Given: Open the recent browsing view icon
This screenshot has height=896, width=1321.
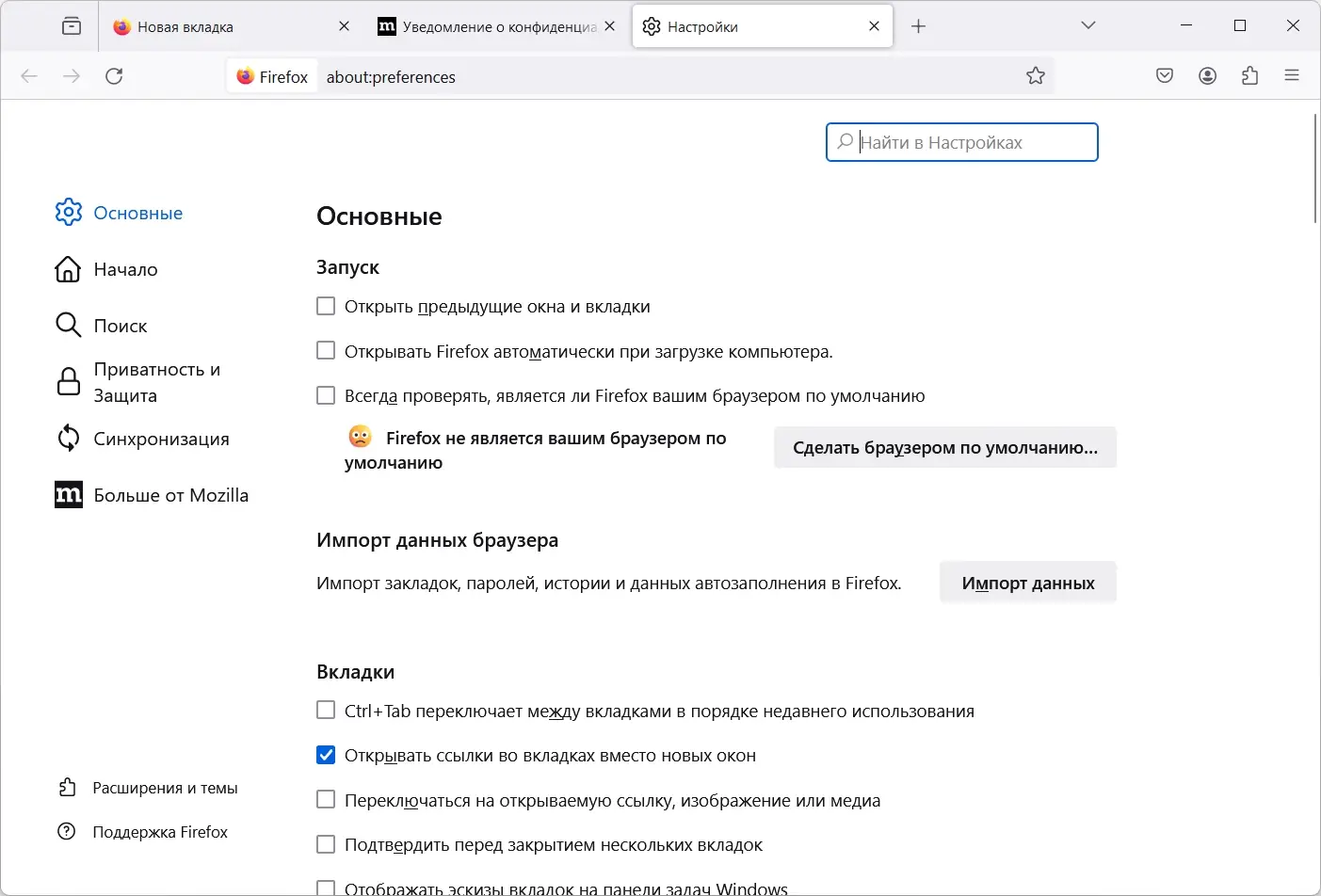Looking at the screenshot, I should [72, 26].
